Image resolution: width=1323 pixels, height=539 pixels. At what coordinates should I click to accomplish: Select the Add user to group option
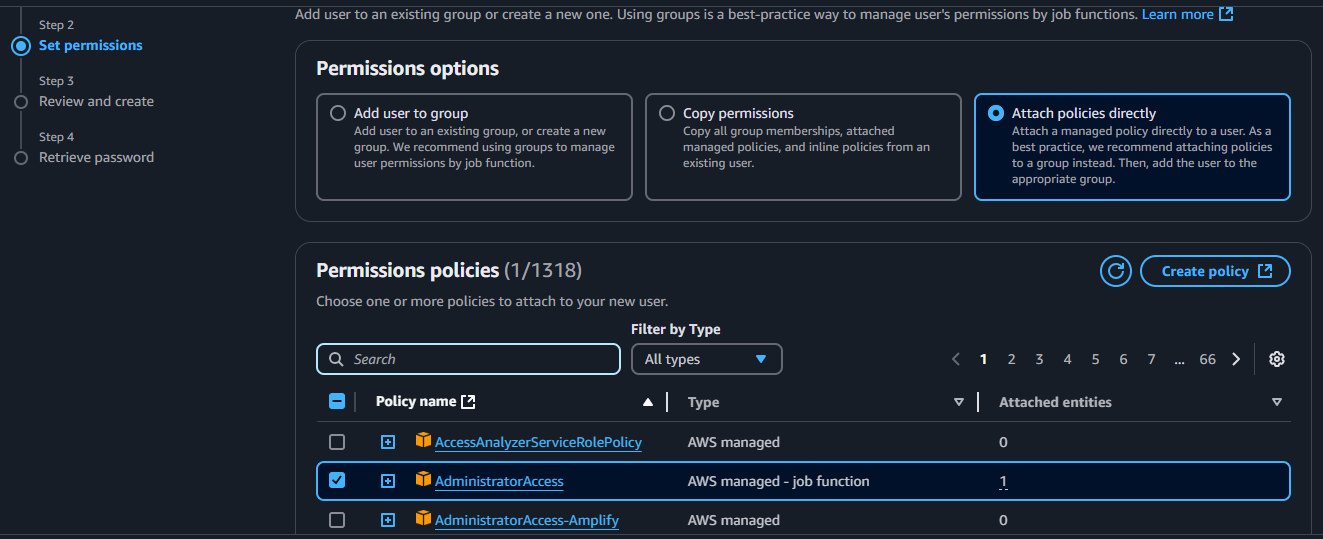[338, 114]
